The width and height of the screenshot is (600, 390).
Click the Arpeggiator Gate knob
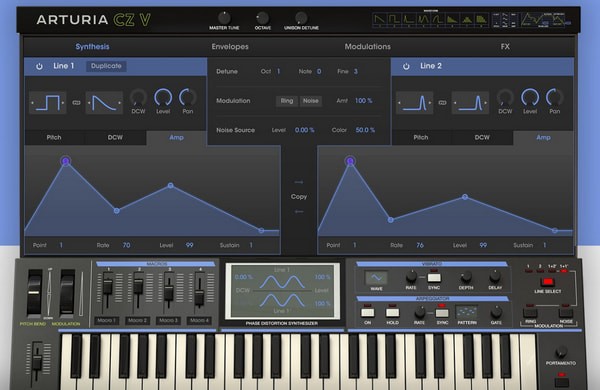(496, 312)
